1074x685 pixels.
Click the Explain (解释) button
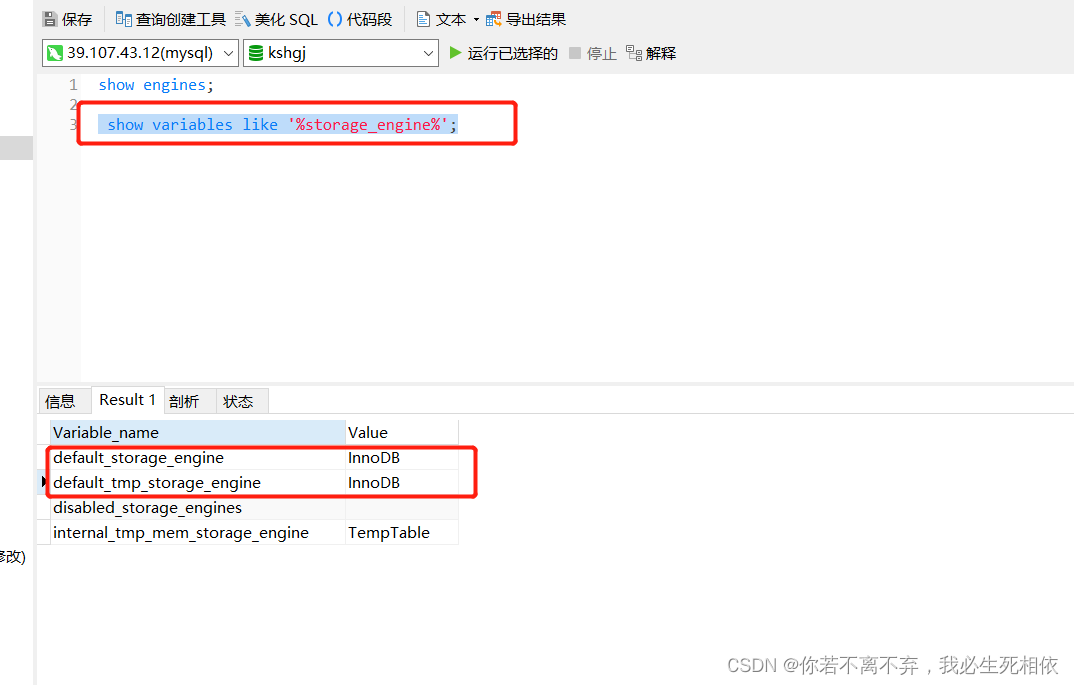(651, 53)
